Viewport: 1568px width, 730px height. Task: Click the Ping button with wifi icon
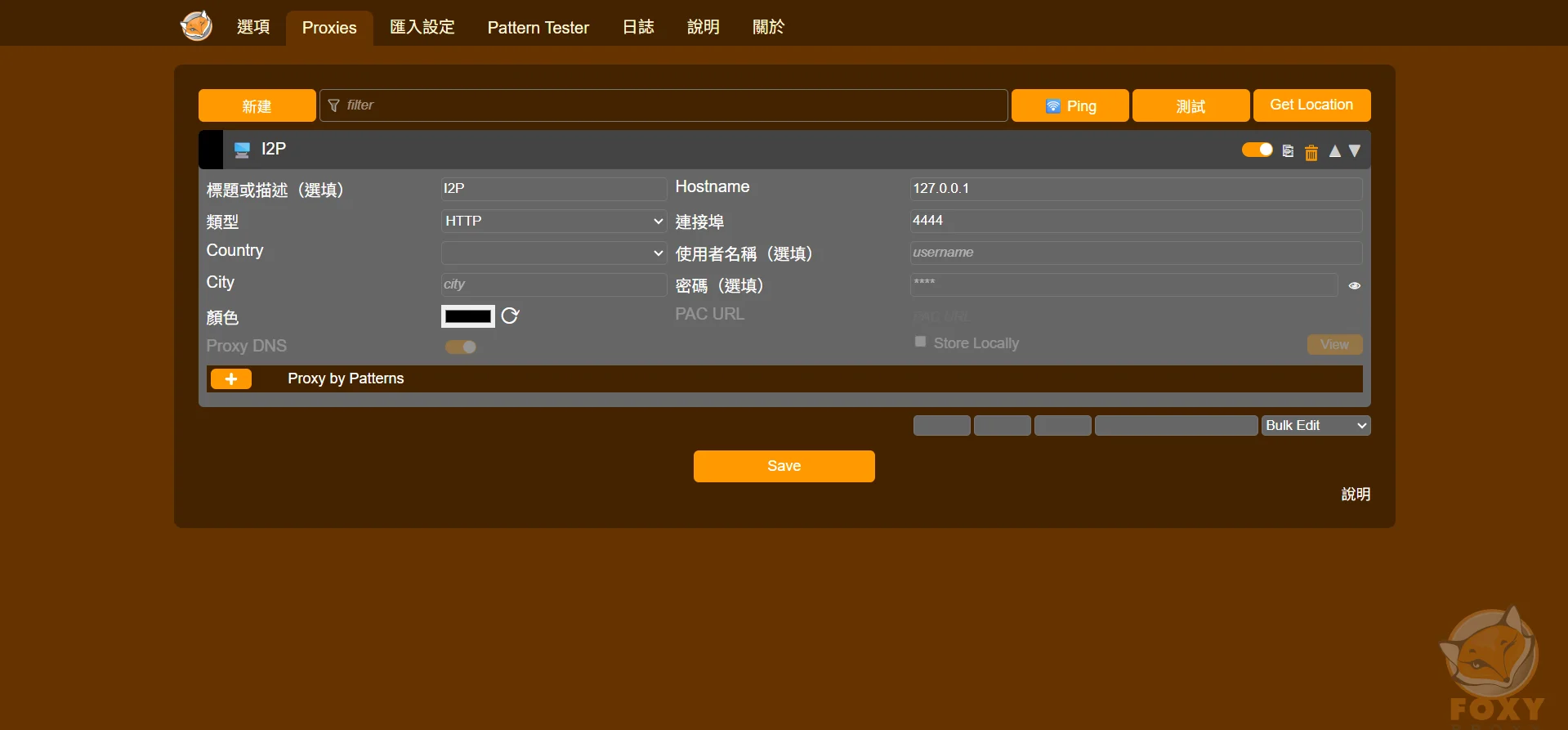pyautogui.click(x=1070, y=105)
